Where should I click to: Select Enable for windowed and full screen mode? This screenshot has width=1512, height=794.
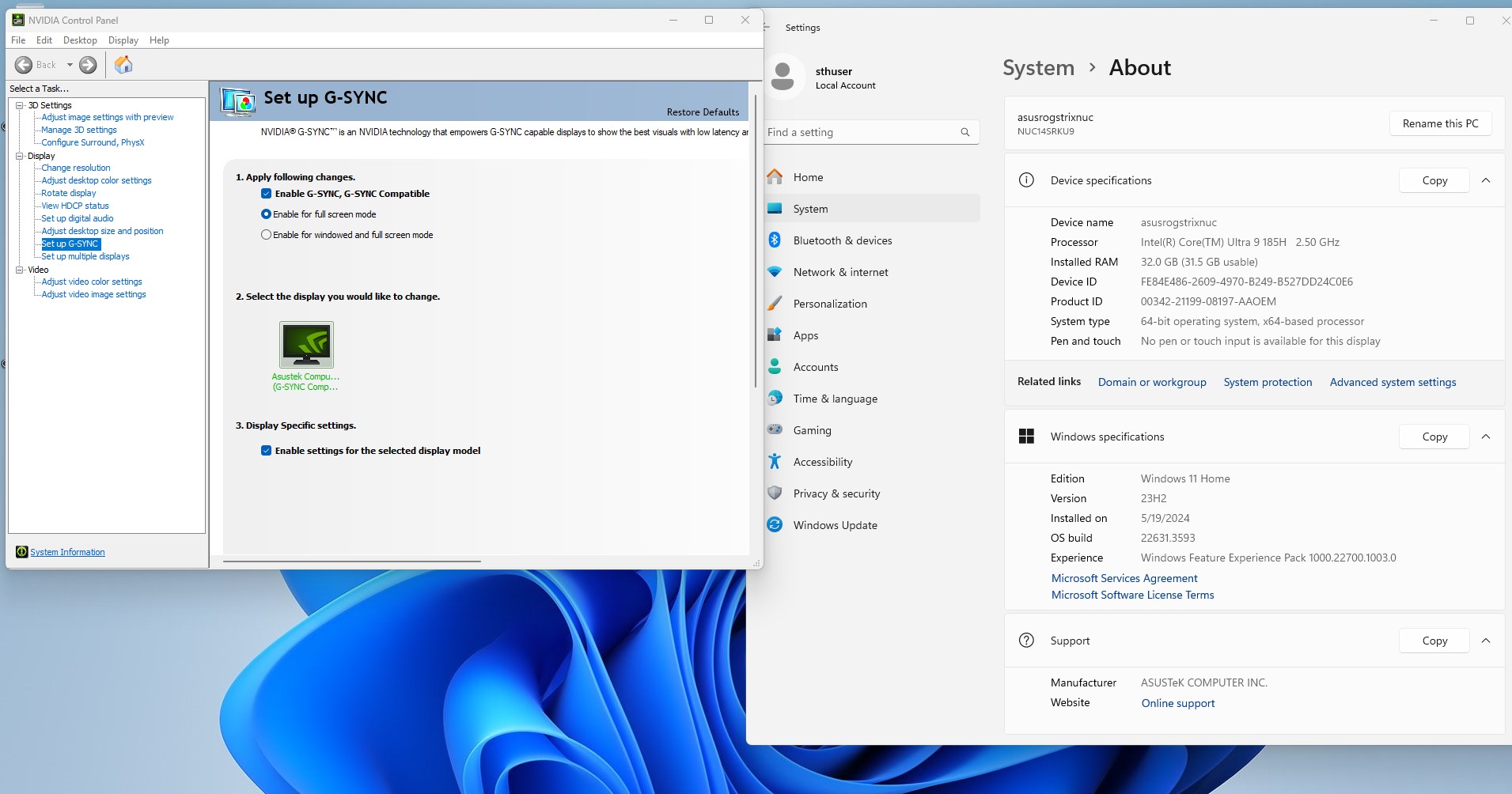tap(267, 235)
